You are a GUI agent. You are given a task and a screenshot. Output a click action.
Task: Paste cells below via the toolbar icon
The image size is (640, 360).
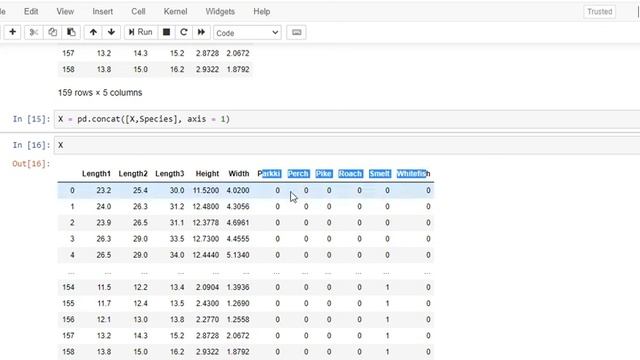coord(71,32)
